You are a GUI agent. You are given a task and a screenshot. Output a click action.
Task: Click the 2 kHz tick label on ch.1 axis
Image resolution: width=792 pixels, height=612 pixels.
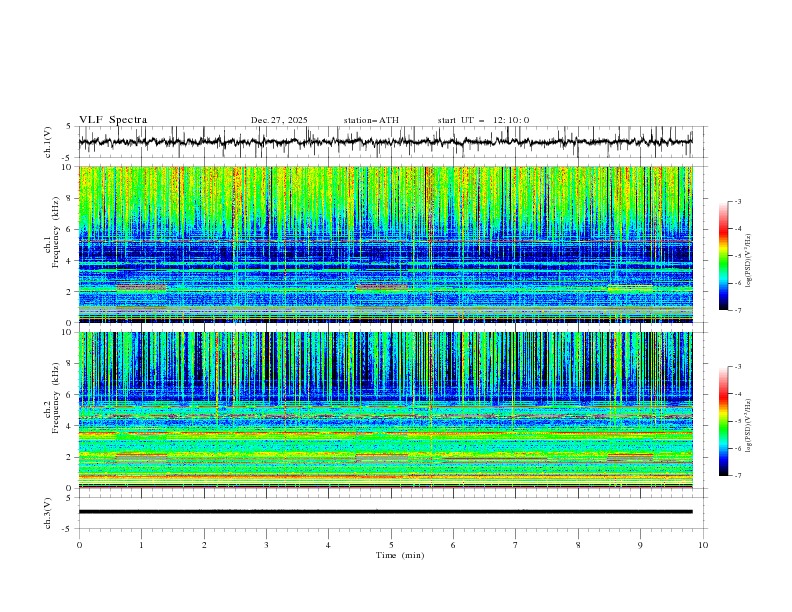tap(69, 292)
